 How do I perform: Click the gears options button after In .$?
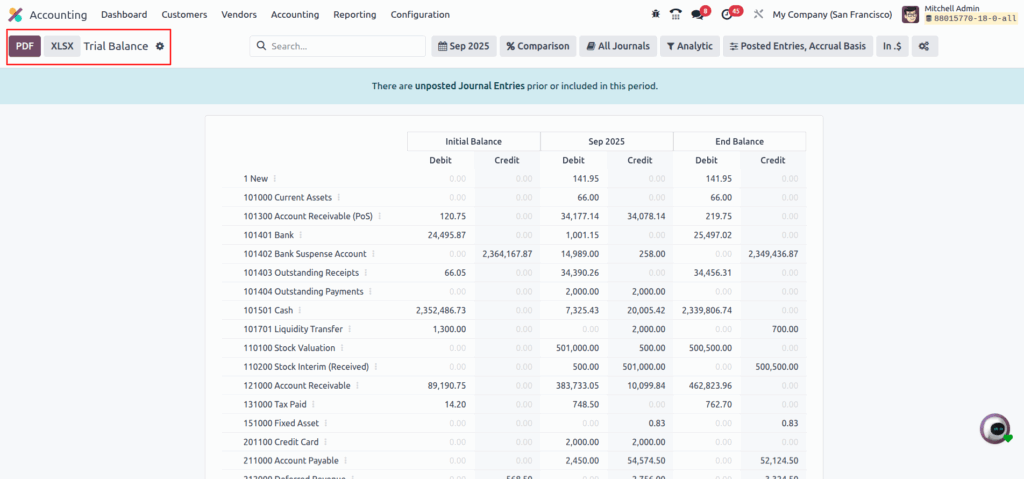924,46
